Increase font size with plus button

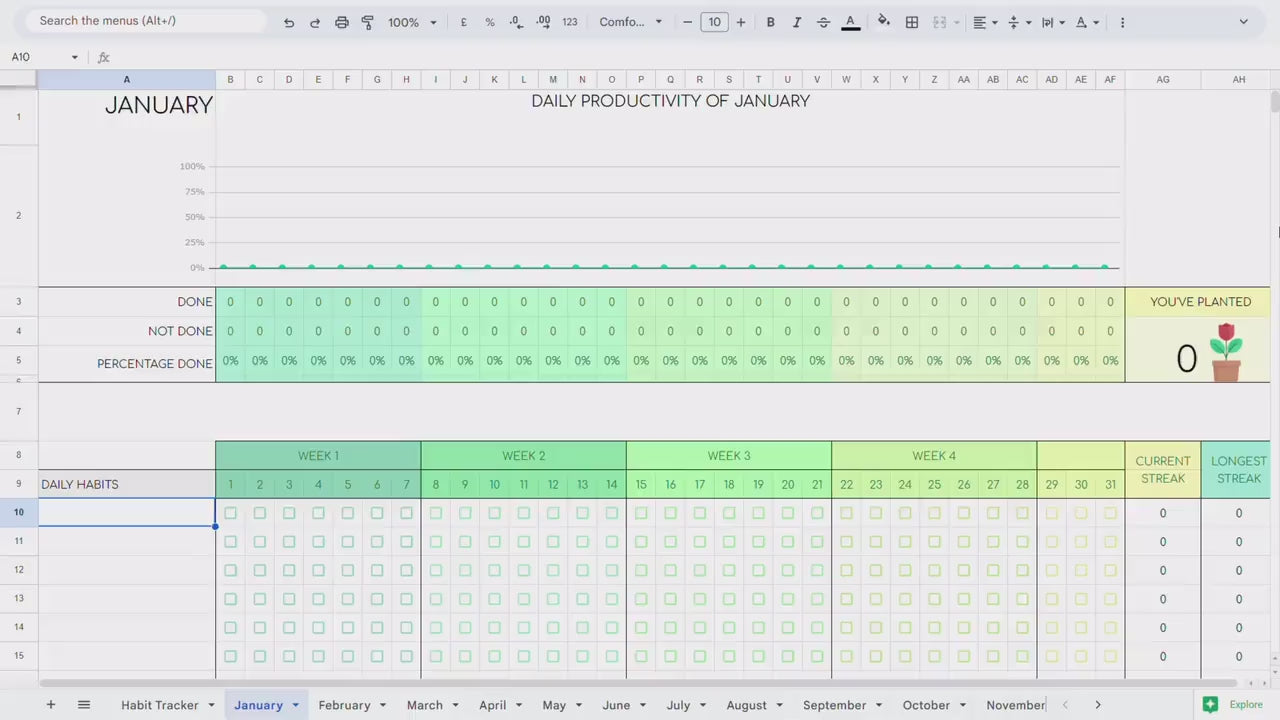[x=741, y=22]
